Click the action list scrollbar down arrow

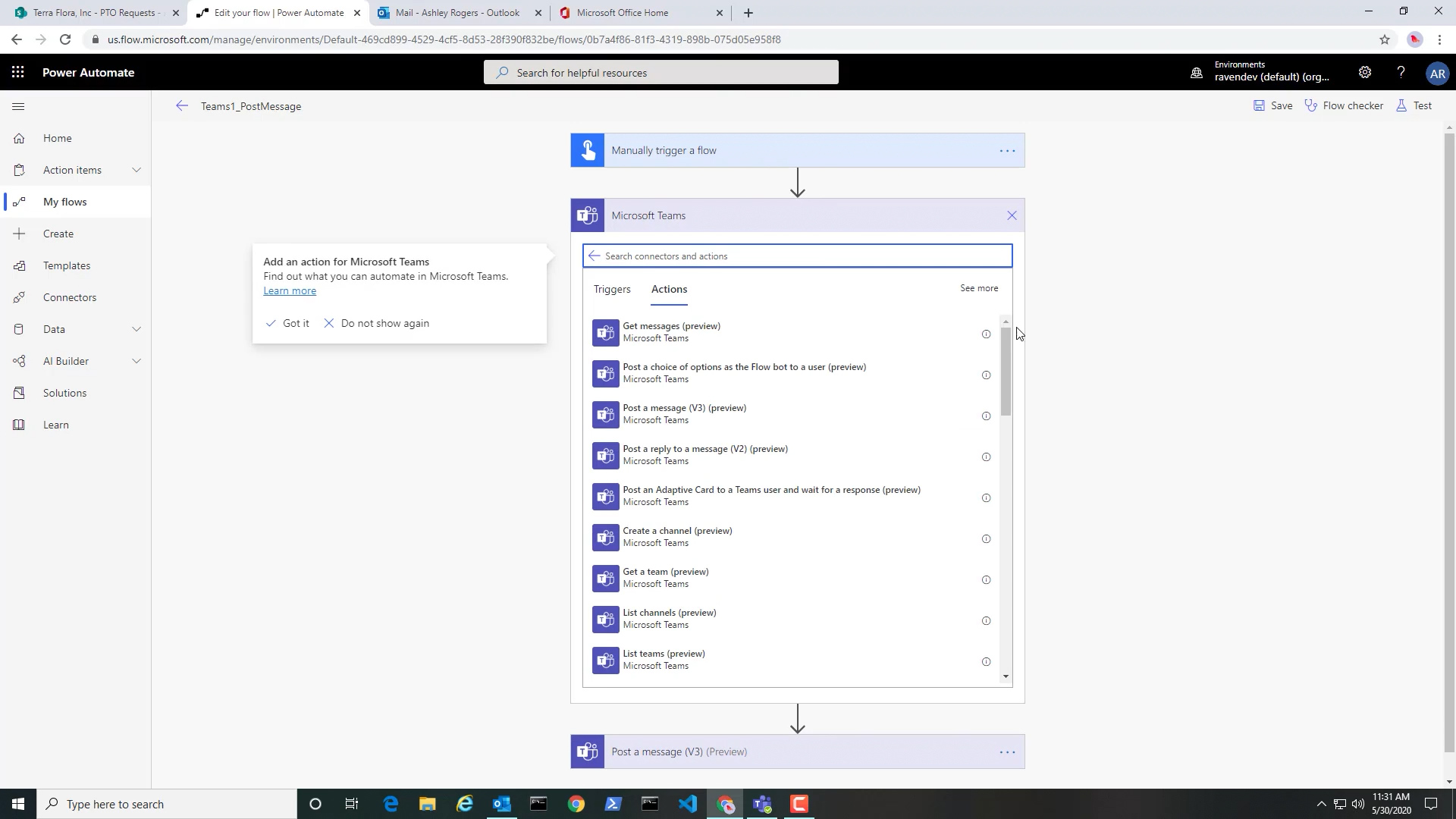click(1006, 676)
